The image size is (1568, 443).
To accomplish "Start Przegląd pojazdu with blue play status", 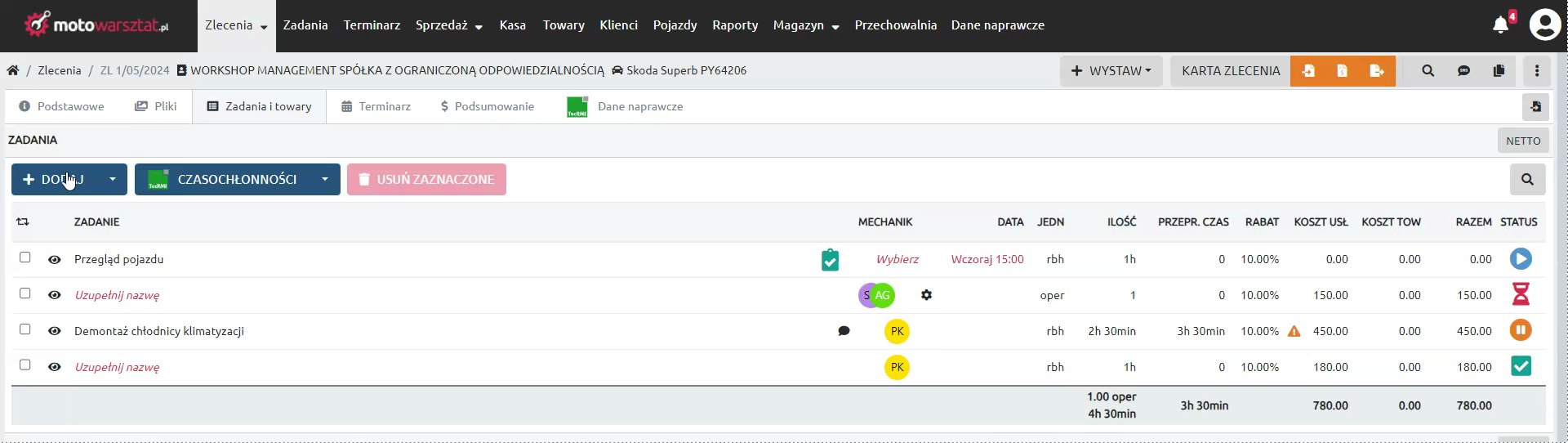I will point(1521,259).
